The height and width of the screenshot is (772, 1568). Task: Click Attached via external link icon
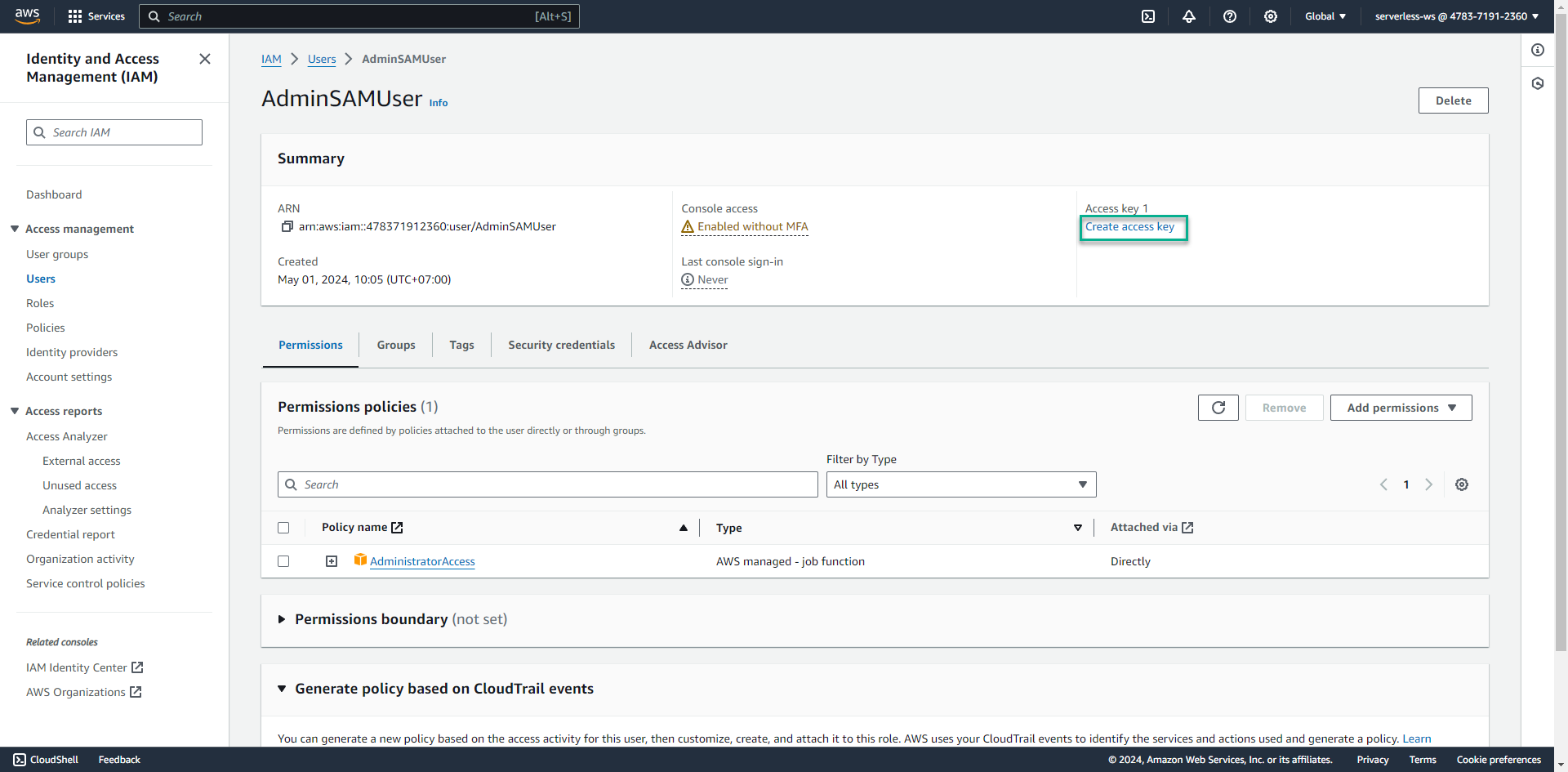point(1187,528)
